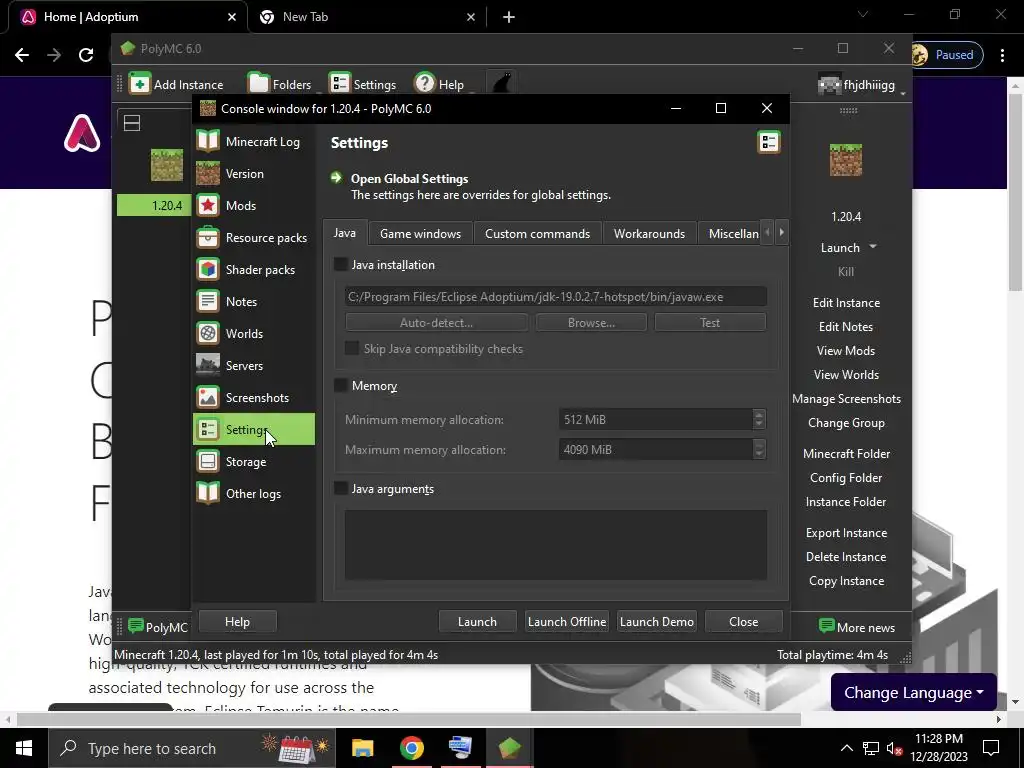Open Chrome tab search dropdown arrow

[863, 14]
